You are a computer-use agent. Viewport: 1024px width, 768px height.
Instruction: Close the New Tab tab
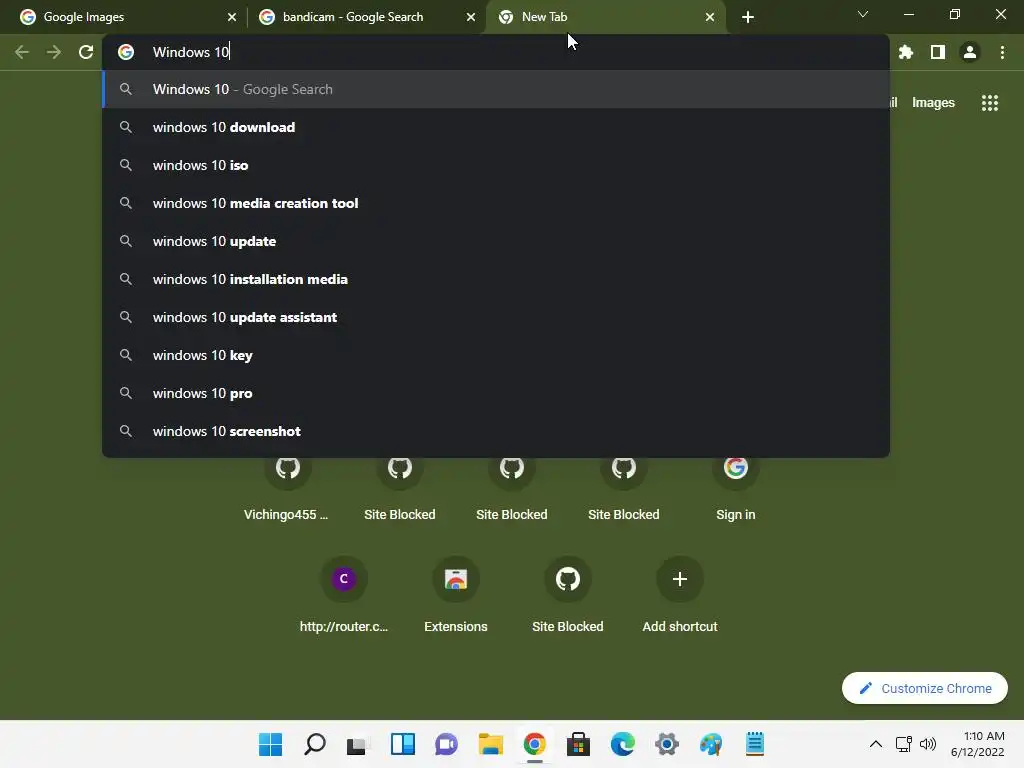coord(710,17)
